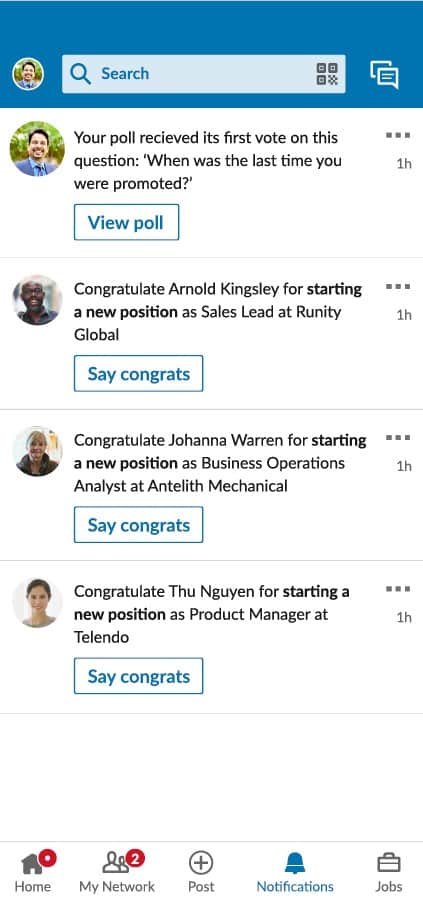Click the View poll button

tap(127, 222)
